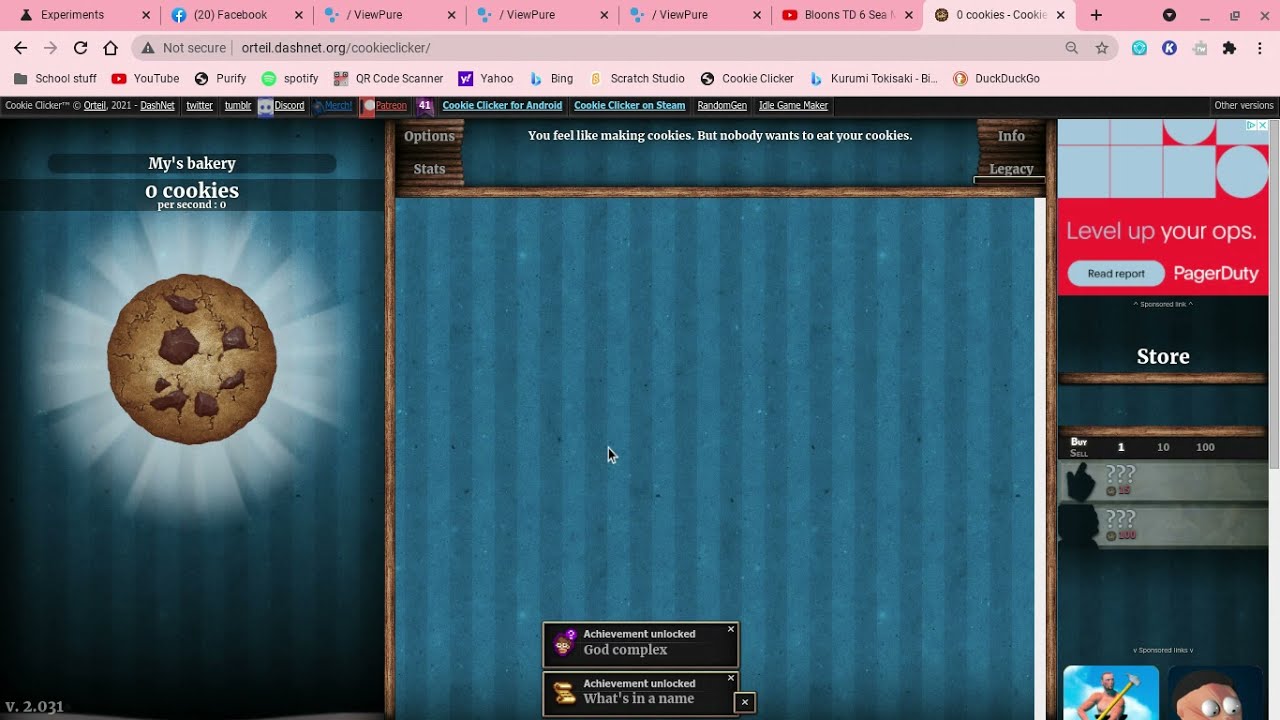Open a new browser tab
The width and height of the screenshot is (1280, 720).
(1096, 15)
